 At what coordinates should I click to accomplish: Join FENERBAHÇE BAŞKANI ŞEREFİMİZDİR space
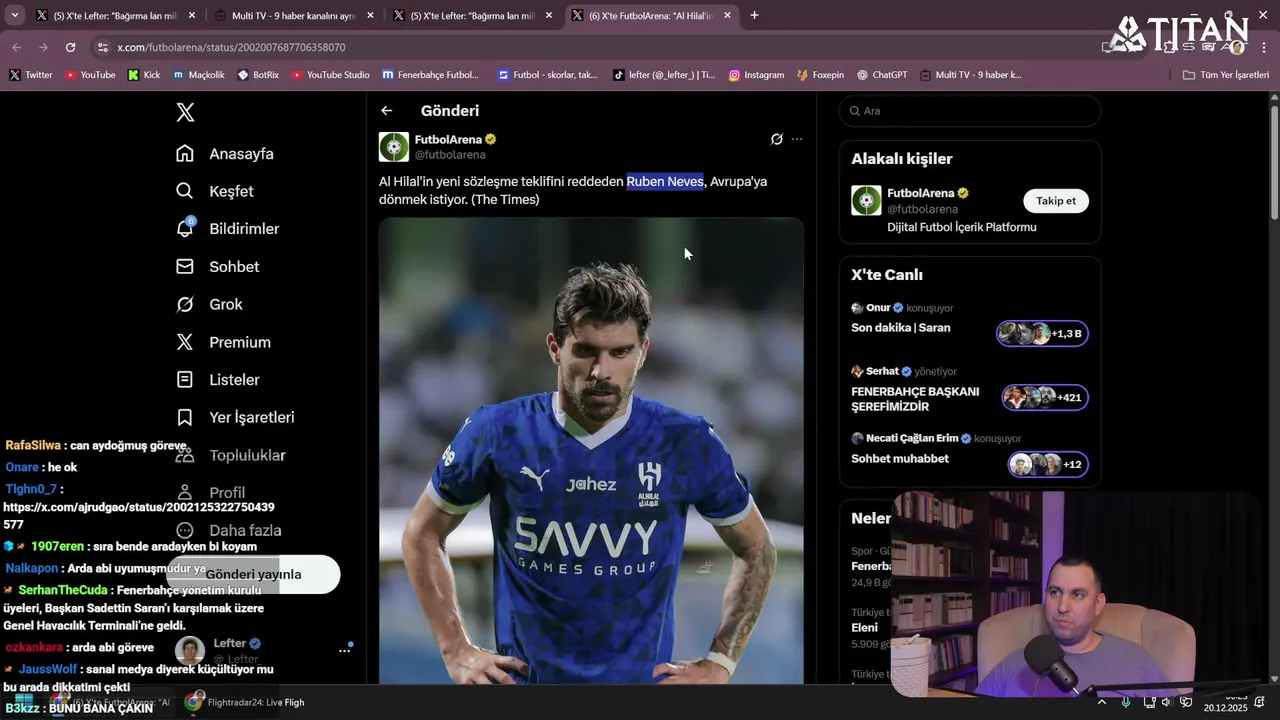(x=915, y=399)
